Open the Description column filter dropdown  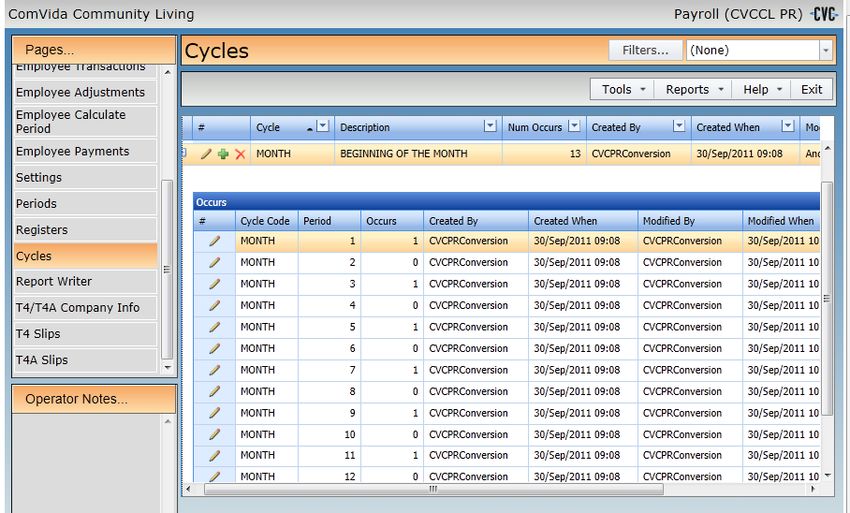490,126
